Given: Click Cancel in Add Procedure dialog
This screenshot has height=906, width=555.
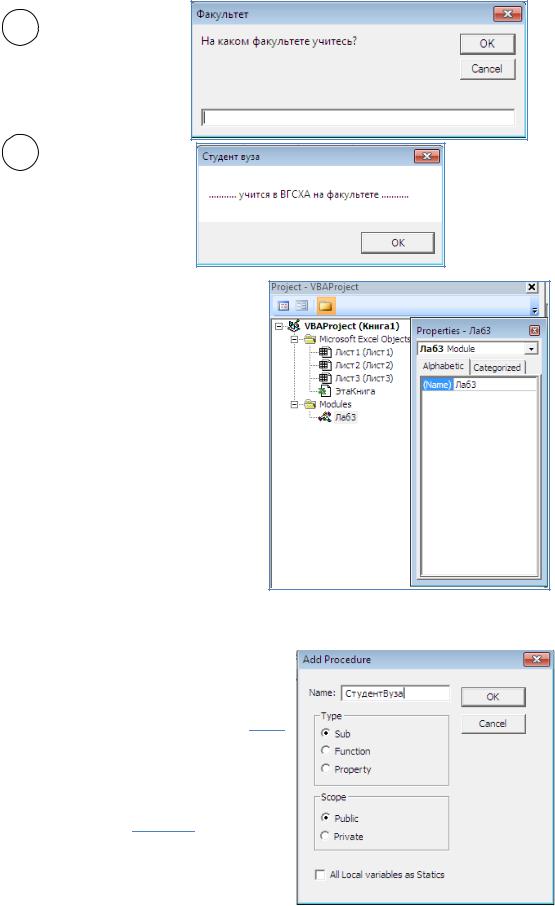Looking at the screenshot, I should click(x=493, y=723).
